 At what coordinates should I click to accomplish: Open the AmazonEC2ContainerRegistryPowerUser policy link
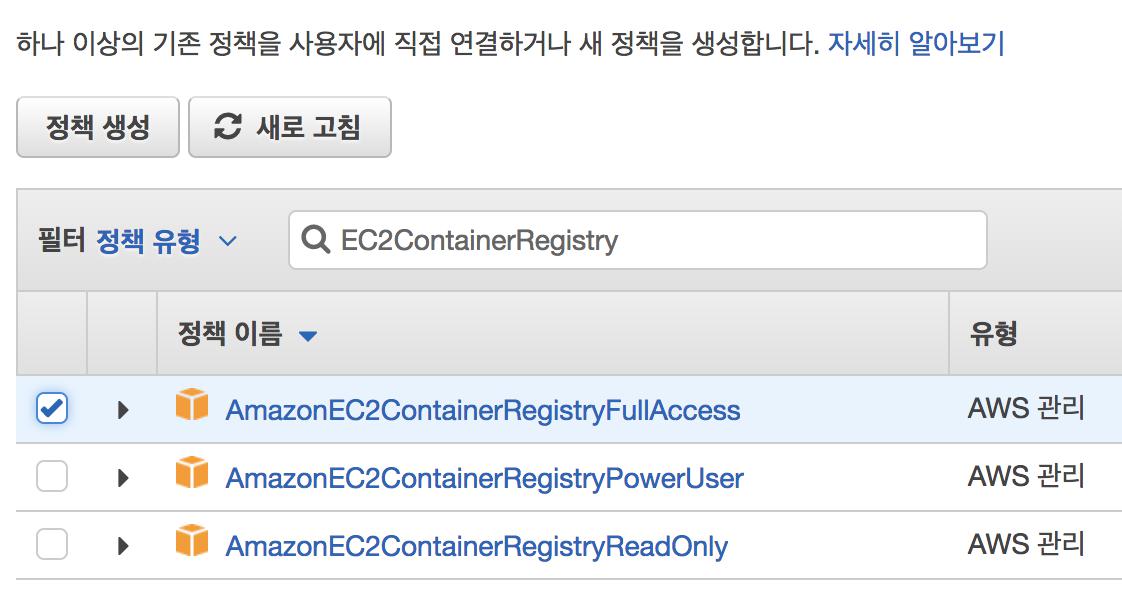pos(485,478)
